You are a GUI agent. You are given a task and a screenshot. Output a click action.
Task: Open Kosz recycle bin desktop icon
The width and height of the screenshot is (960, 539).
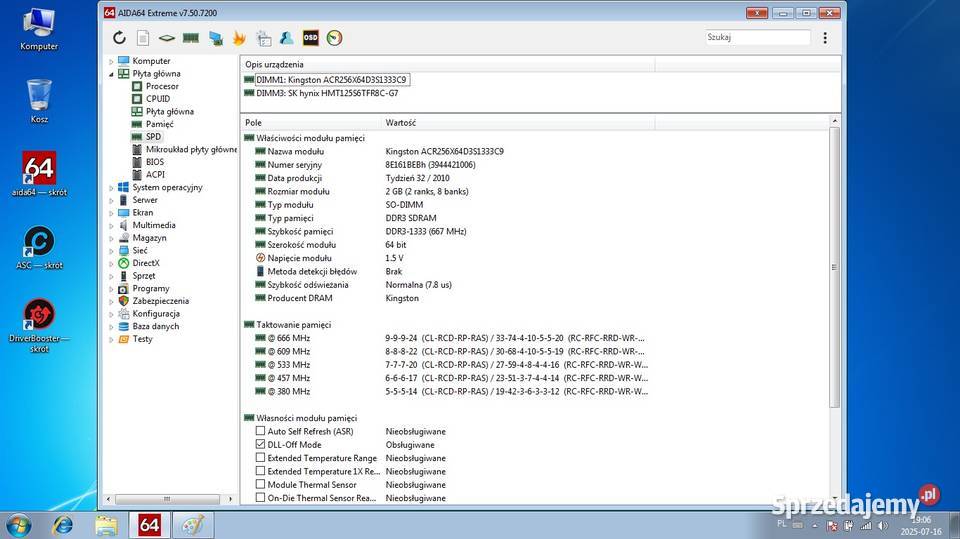coord(39,101)
